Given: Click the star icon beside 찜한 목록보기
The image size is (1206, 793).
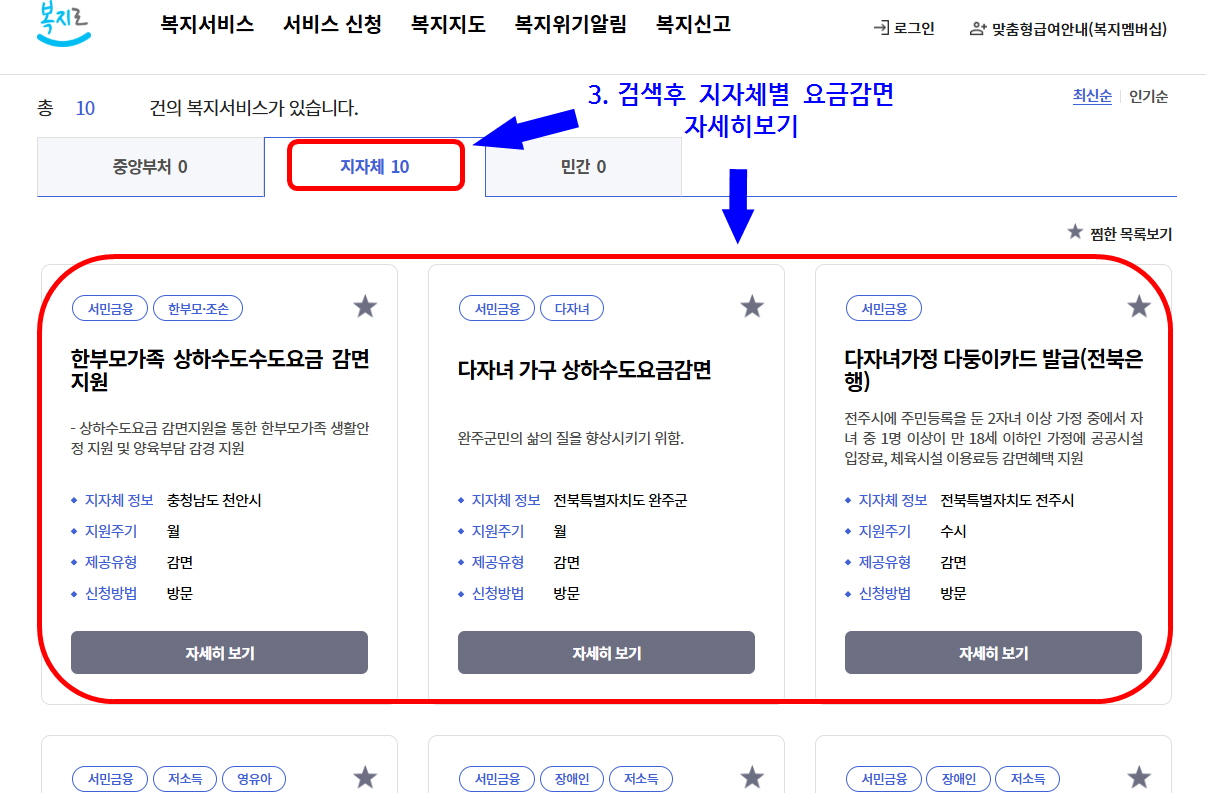Looking at the screenshot, I should tap(1075, 232).
